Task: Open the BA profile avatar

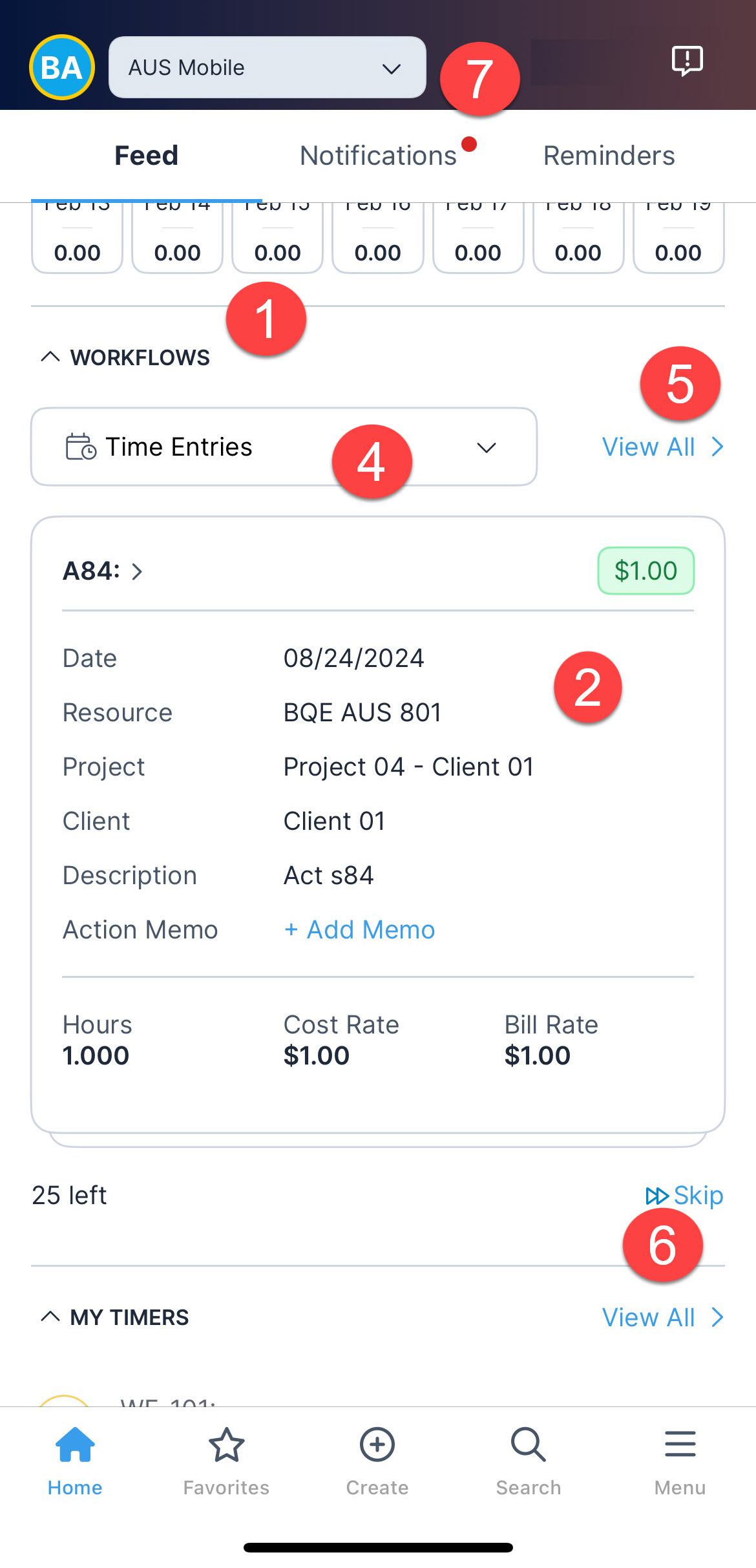Action: point(62,67)
